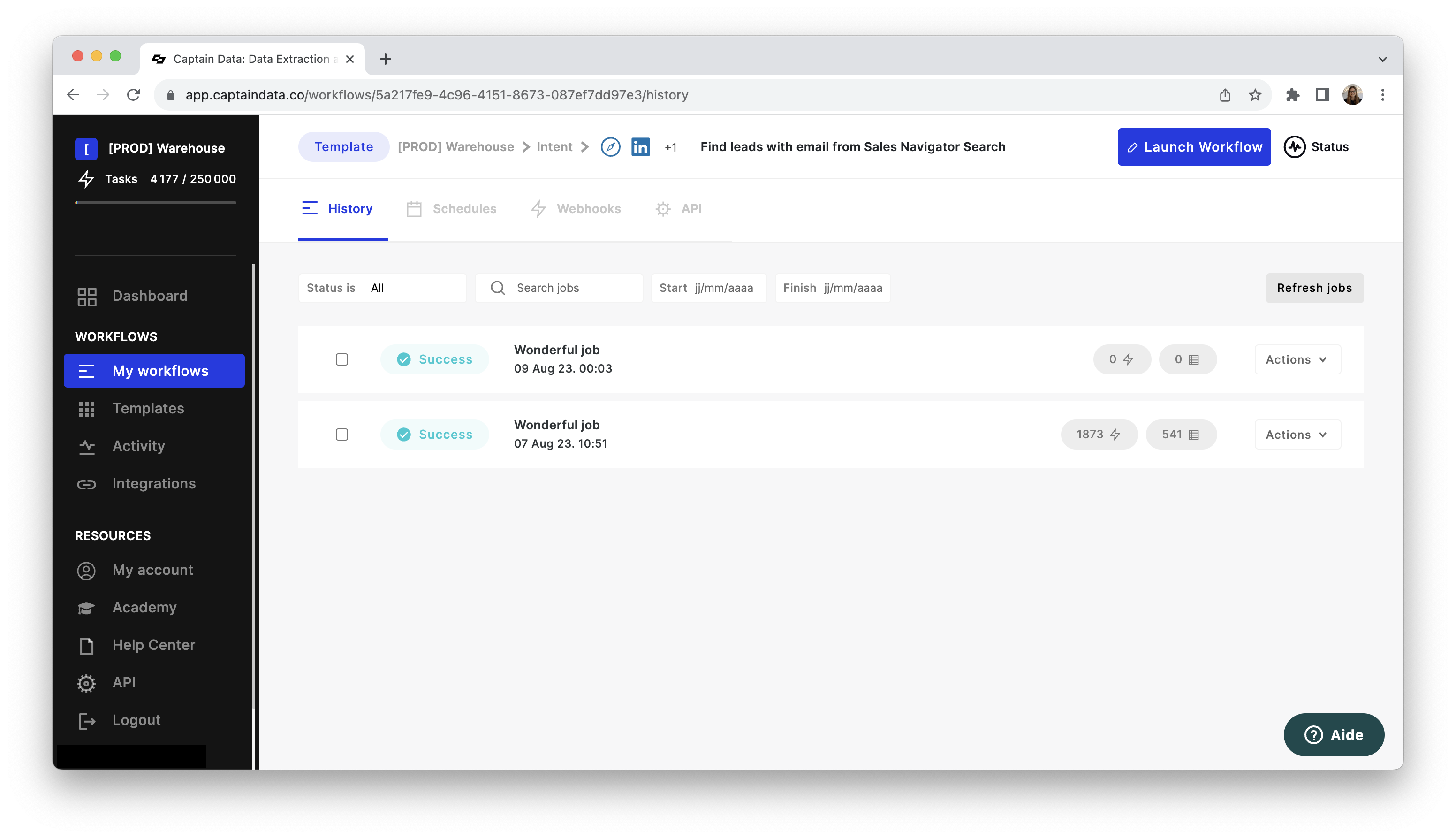Click Refresh jobs button
Image resolution: width=1456 pixels, height=839 pixels.
pyautogui.click(x=1314, y=288)
